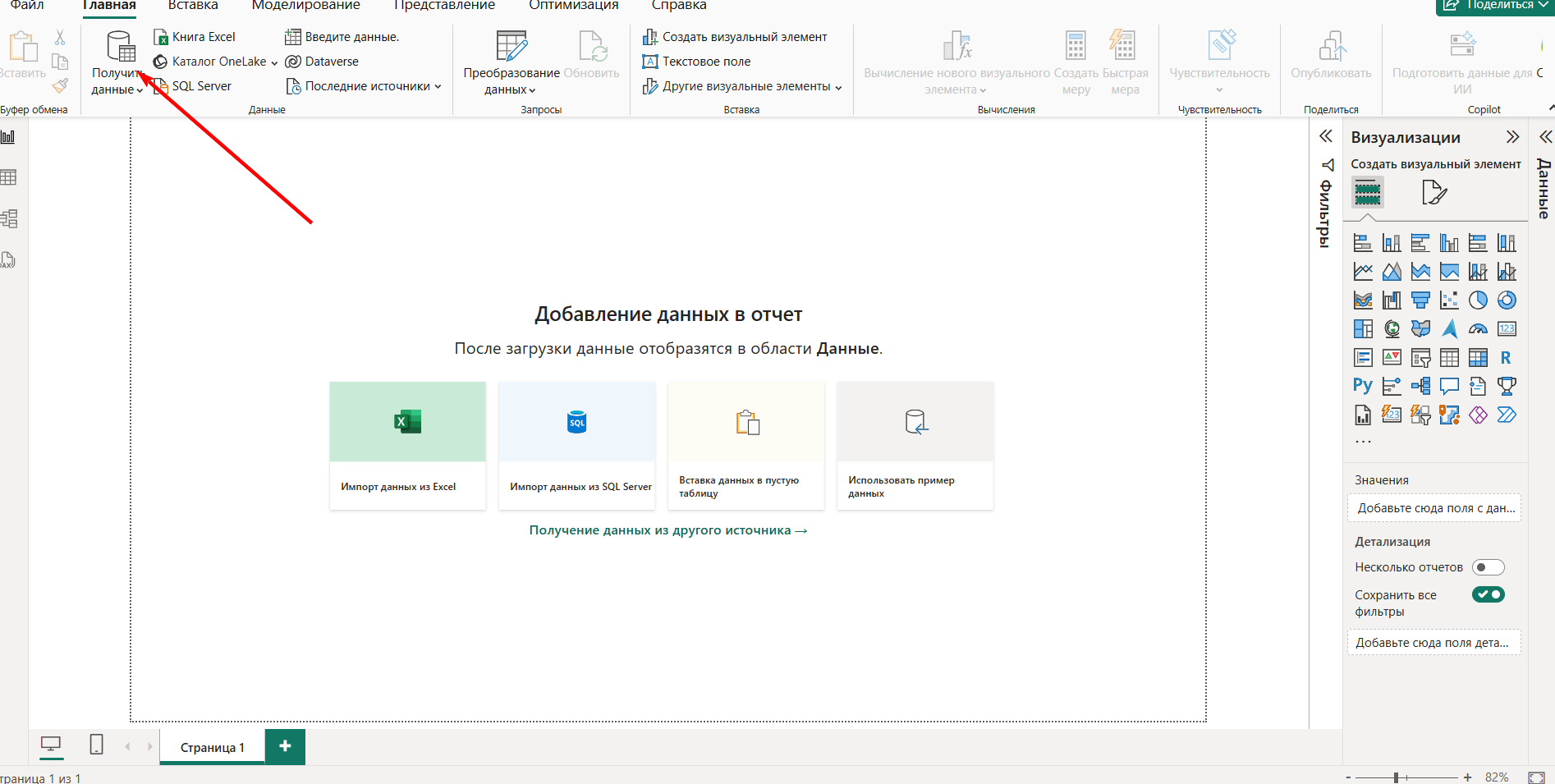Switch to mobile layout icon
Viewport: 1555px width, 784px height.
[96, 745]
